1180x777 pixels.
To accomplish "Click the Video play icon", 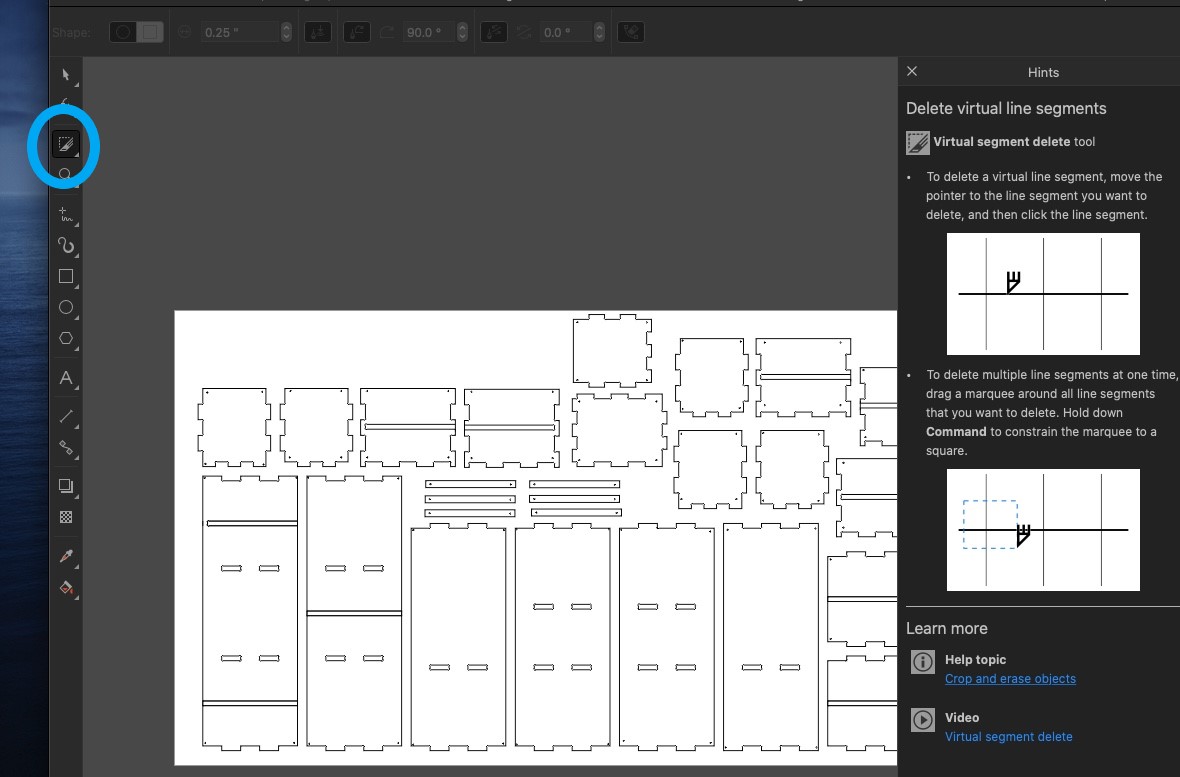I will pos(923,720).
